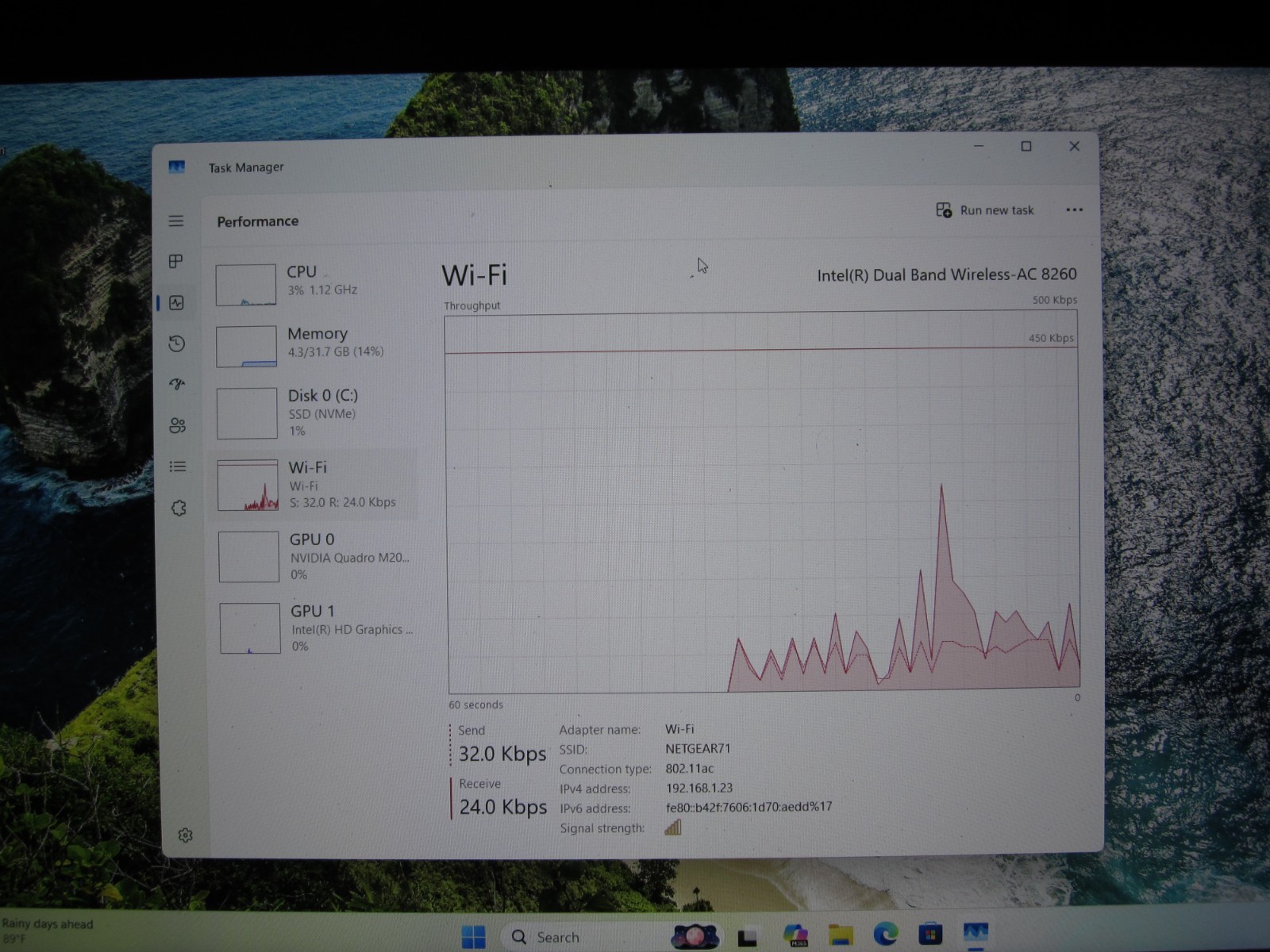The width and height of the screenshot is (1270, 952).
Task: Click Task Manager icon in taskbar
Action: tap(976, 933)
